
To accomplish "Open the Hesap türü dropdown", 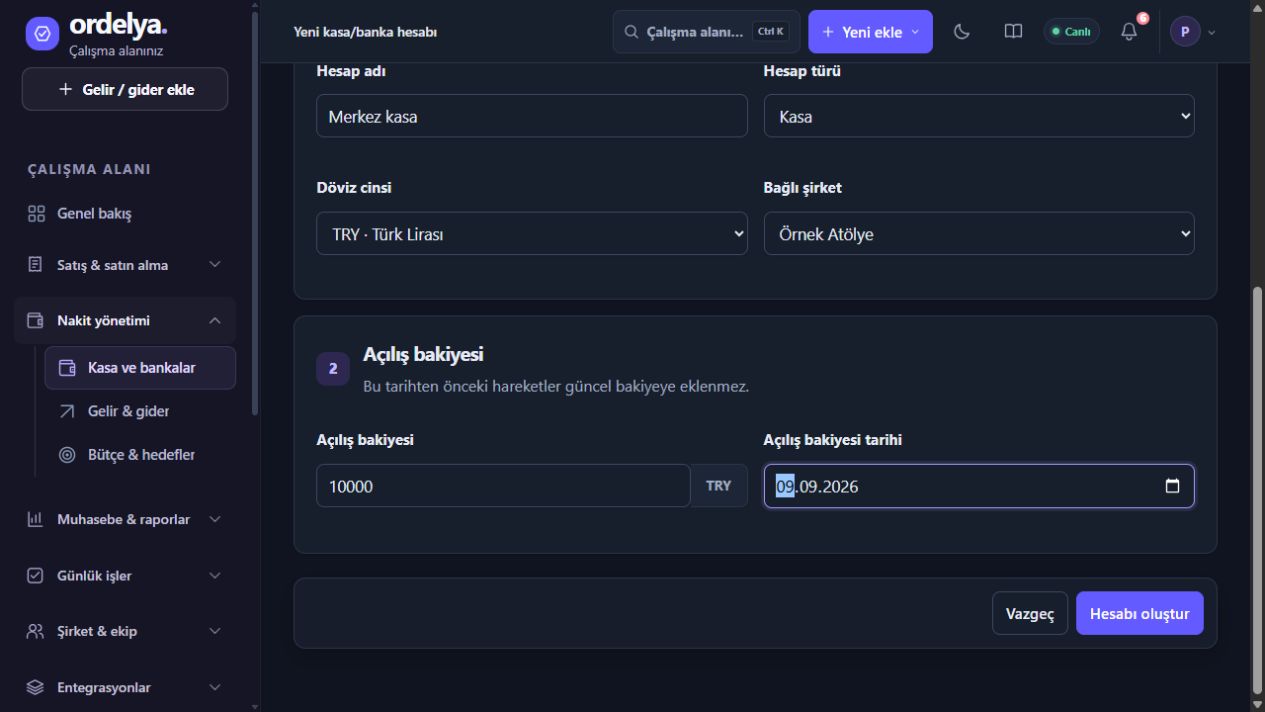I will coord(979,116).
